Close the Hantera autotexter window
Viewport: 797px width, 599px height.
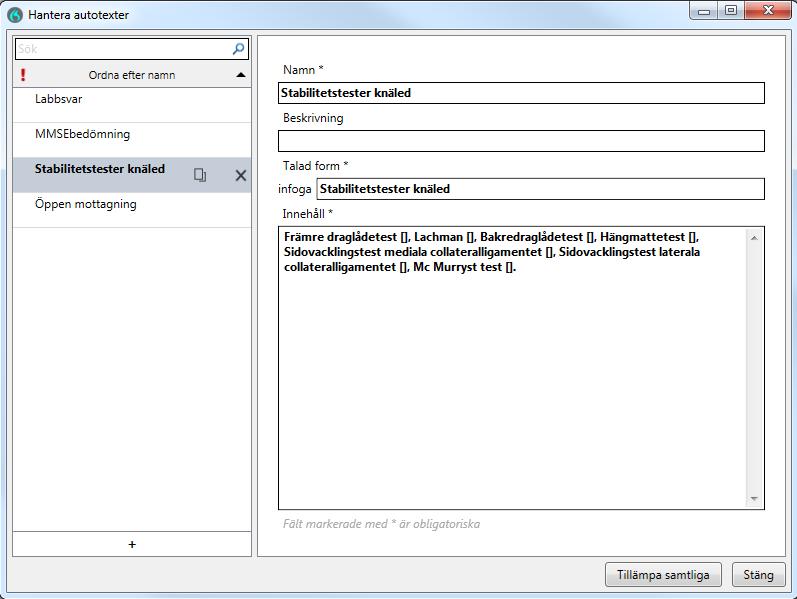click(x=768, y=11)
